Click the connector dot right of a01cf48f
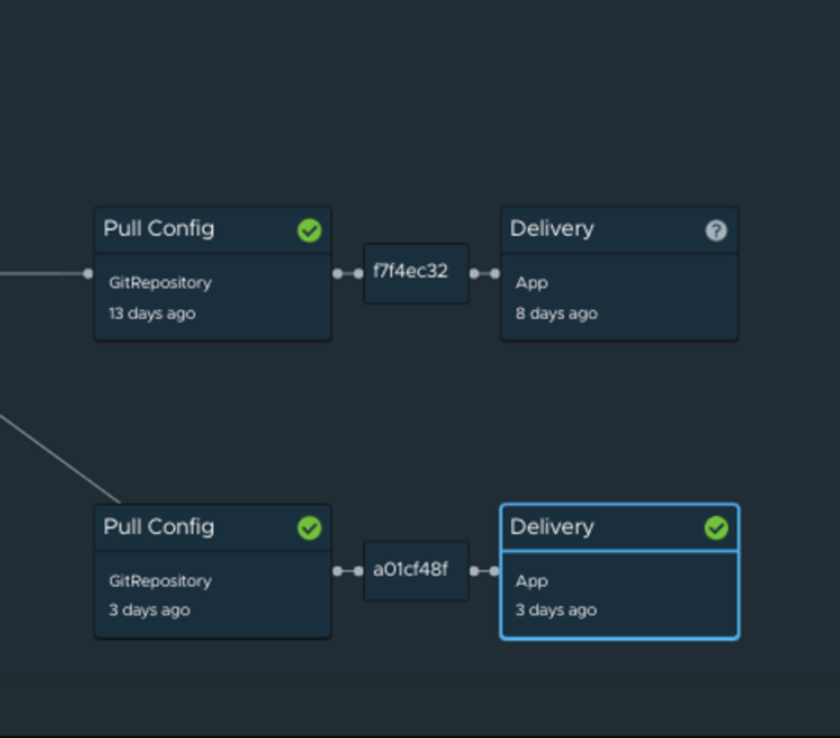The width and height of the screenshot is (840, 738). click(474, 571)
